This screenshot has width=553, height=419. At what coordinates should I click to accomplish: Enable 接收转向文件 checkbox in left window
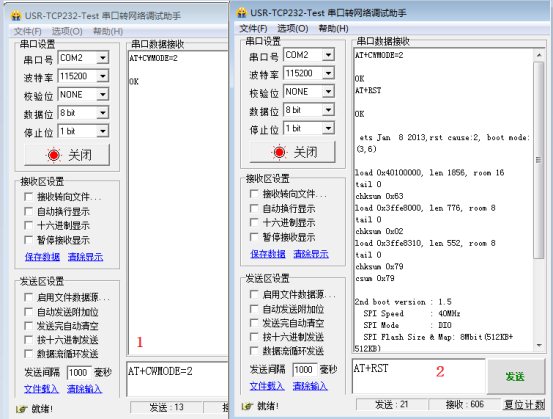(28, 197)
